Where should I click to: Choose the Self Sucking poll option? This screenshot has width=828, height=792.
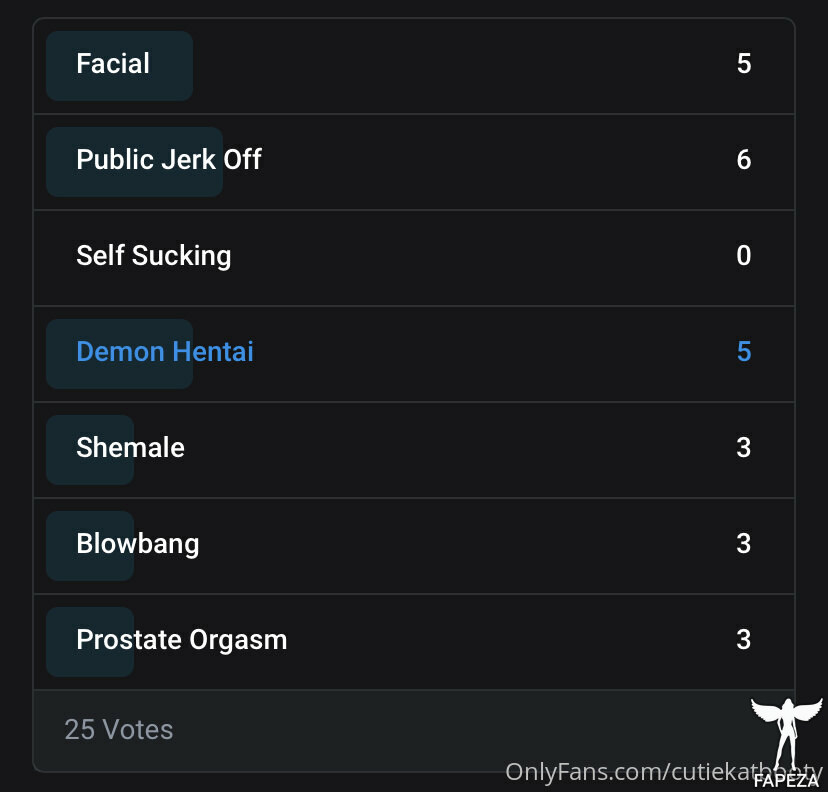414,258
